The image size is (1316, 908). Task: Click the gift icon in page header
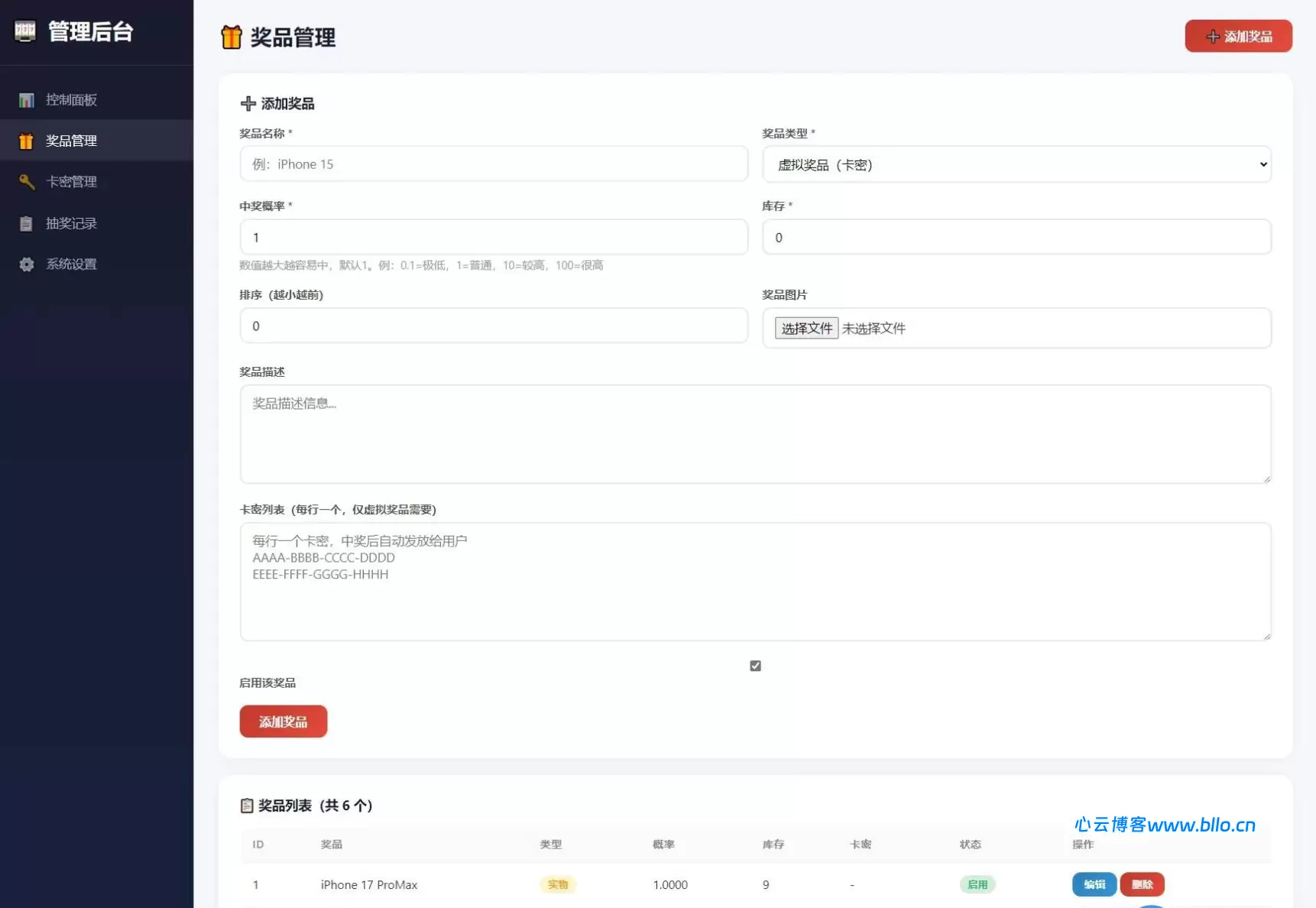click(231, 37)
